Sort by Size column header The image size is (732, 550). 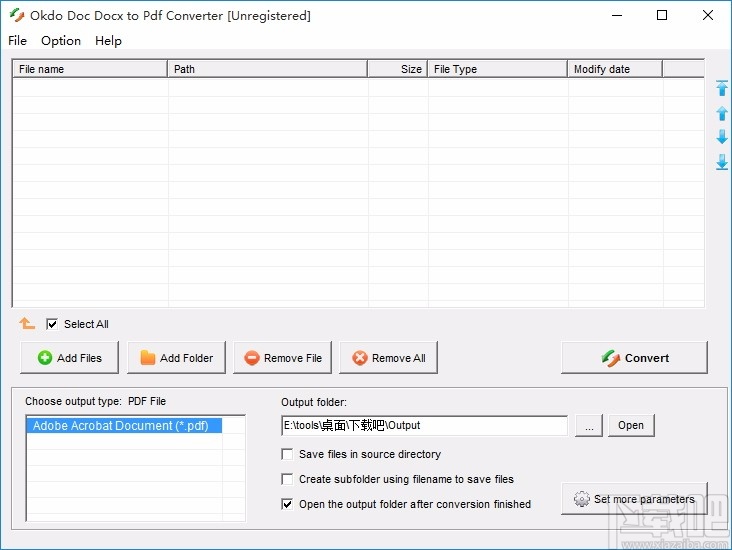pos(397,69)
